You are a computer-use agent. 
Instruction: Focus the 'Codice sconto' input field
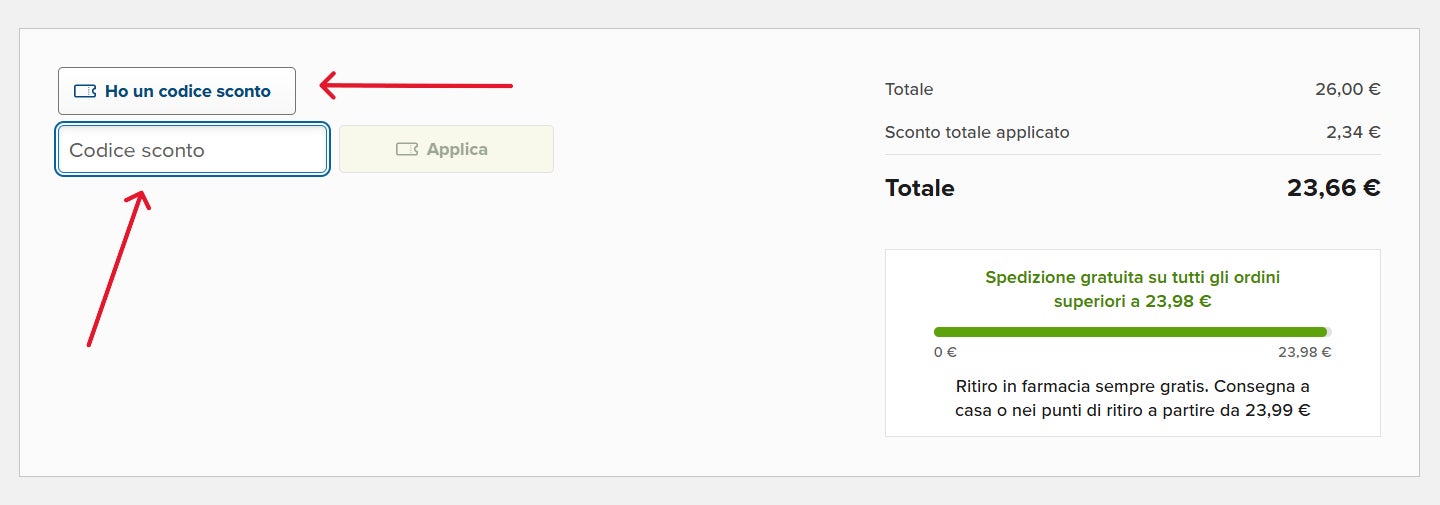click(x=192, y=150)
